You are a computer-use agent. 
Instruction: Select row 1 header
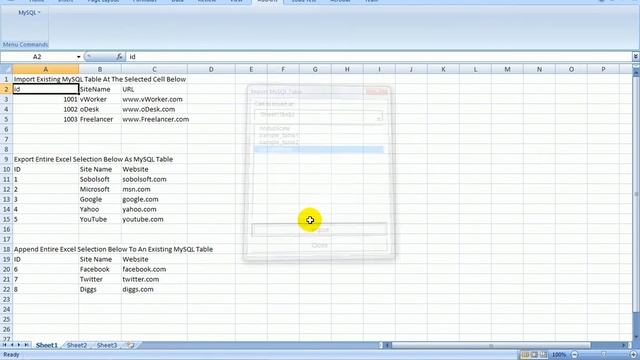[x=6, y=79]
